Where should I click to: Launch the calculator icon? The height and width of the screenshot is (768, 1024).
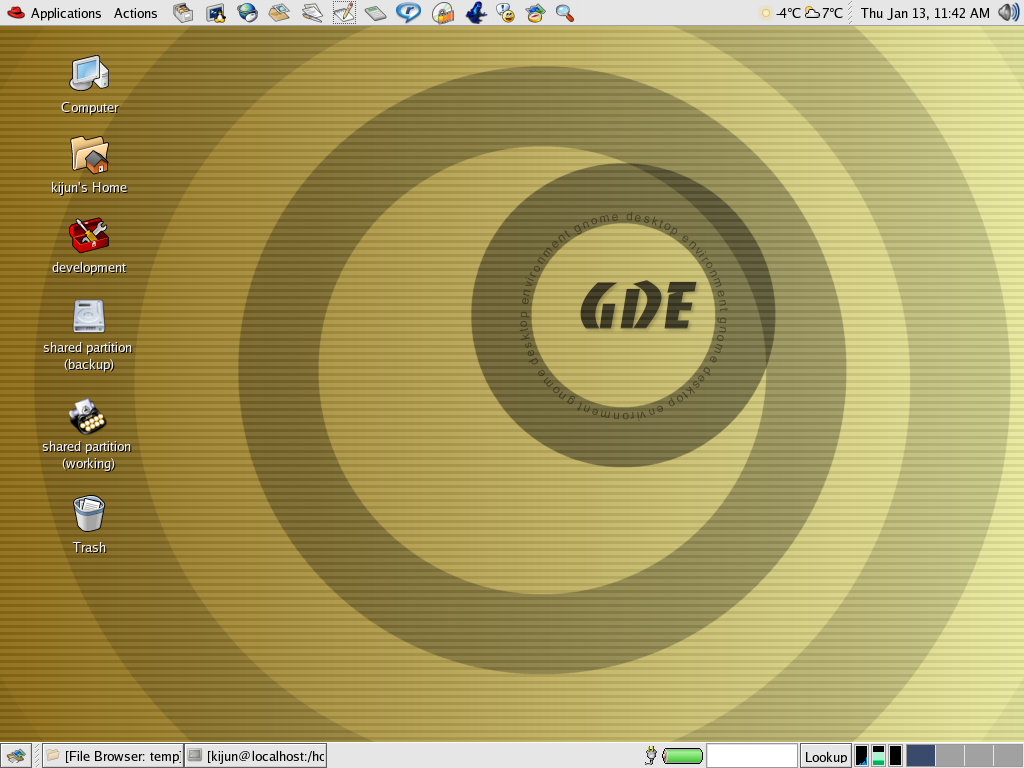tap(376, 13)
